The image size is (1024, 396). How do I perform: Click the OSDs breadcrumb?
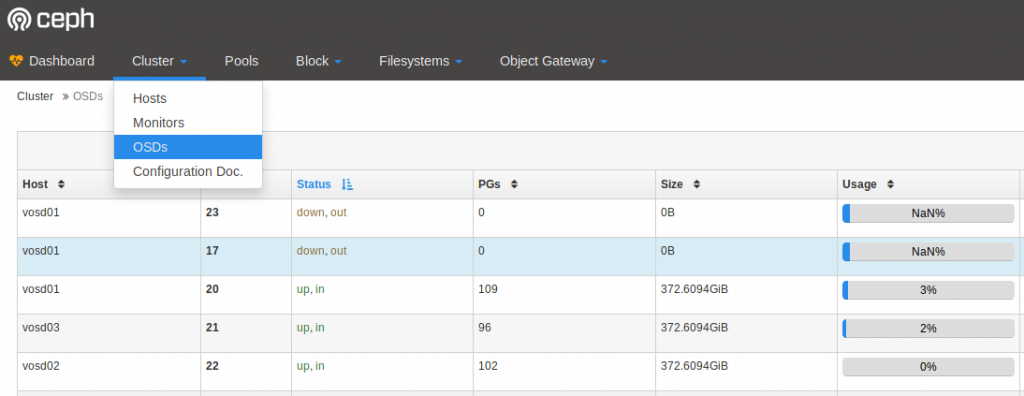pos(88,96)
